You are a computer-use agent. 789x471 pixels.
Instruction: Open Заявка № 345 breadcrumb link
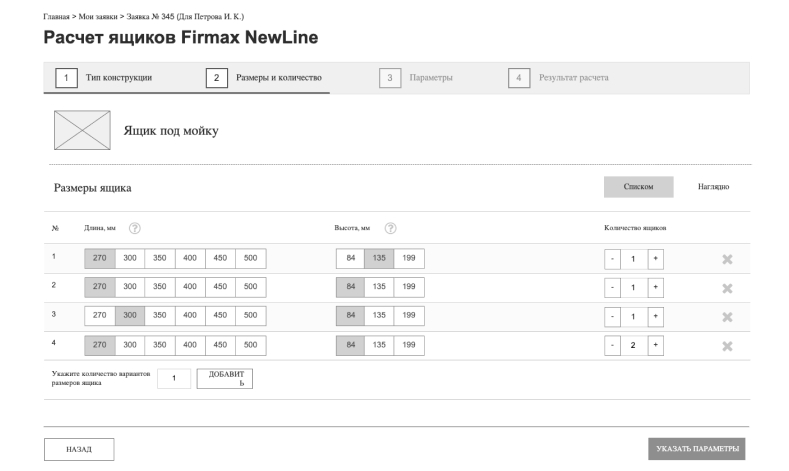[185, 17]
